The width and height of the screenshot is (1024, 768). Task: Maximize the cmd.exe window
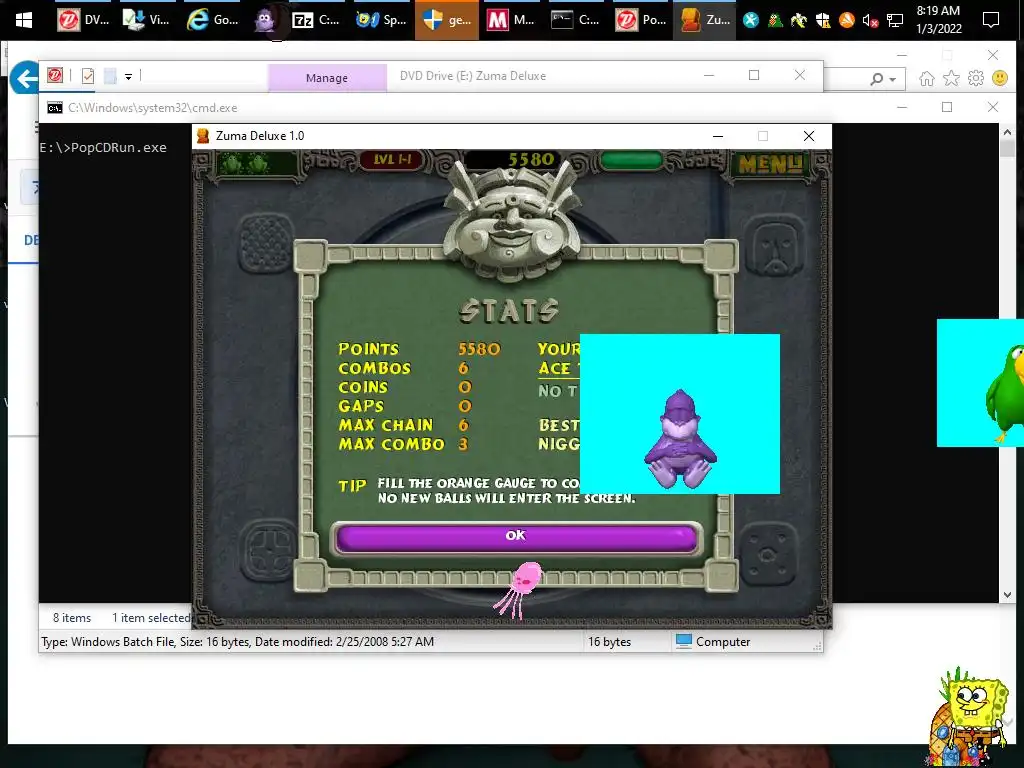coord(947,107)
